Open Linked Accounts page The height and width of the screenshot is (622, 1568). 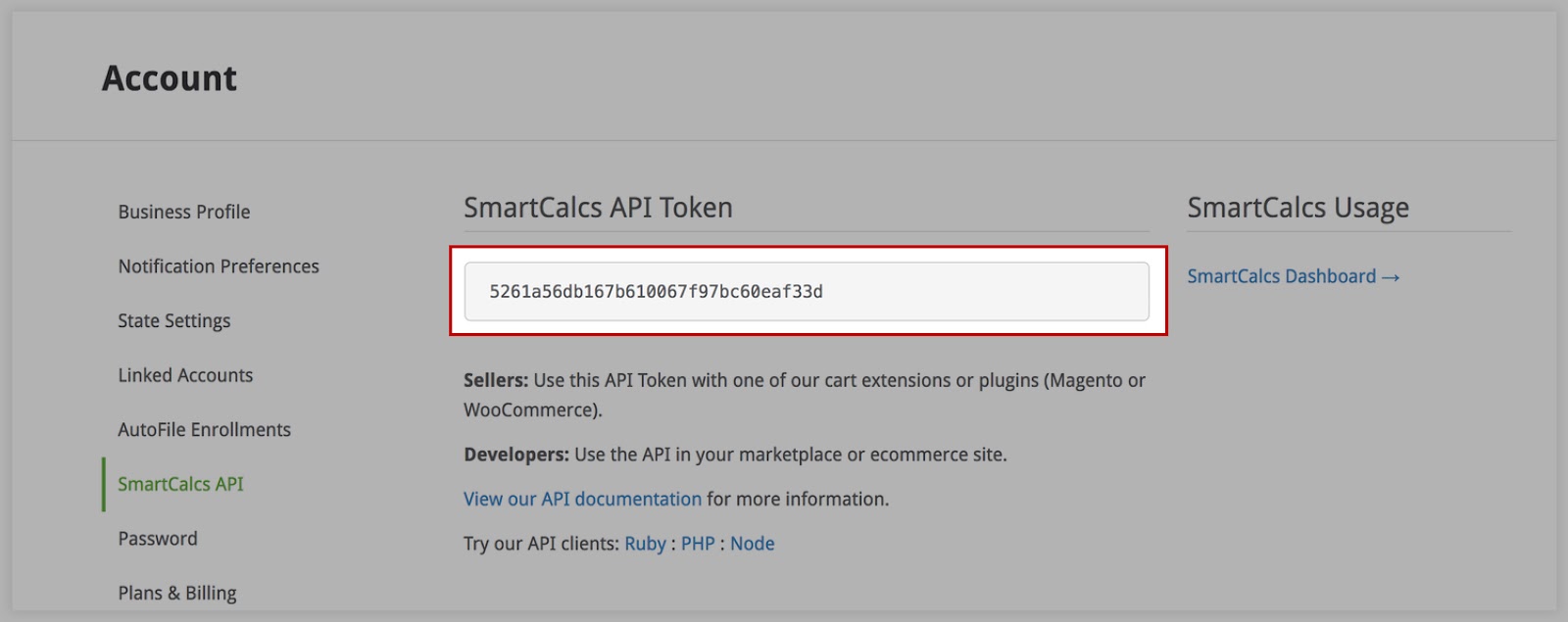[185, 375]
